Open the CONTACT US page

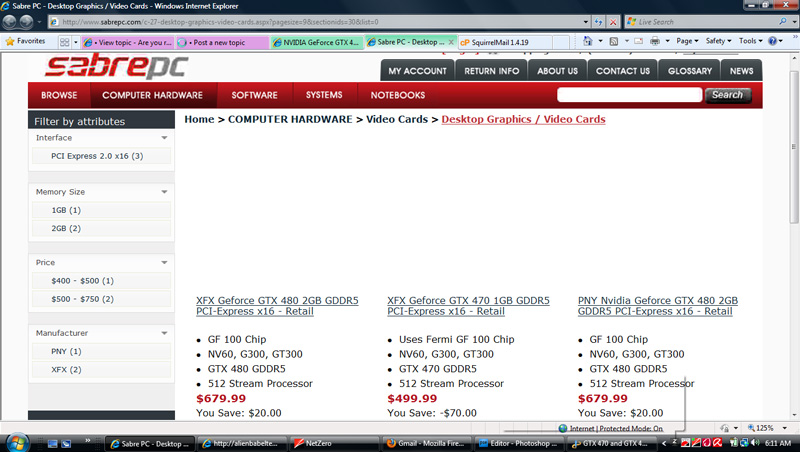click(x=622, y=71)
